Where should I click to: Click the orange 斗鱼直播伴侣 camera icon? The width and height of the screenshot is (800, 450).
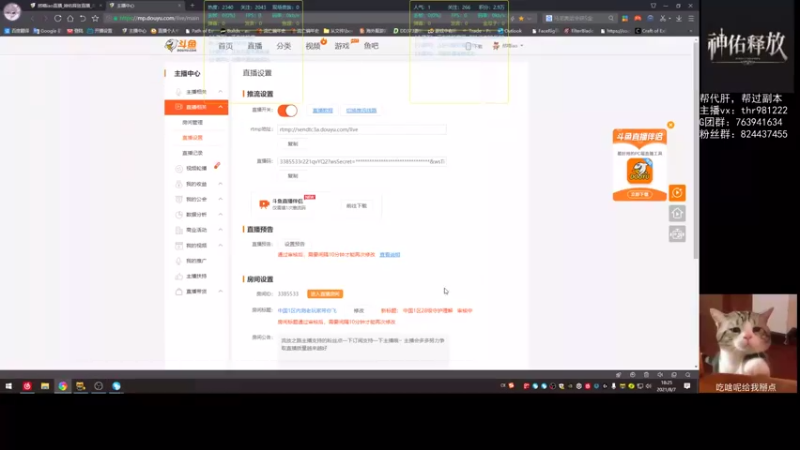(x=264, y=204)
